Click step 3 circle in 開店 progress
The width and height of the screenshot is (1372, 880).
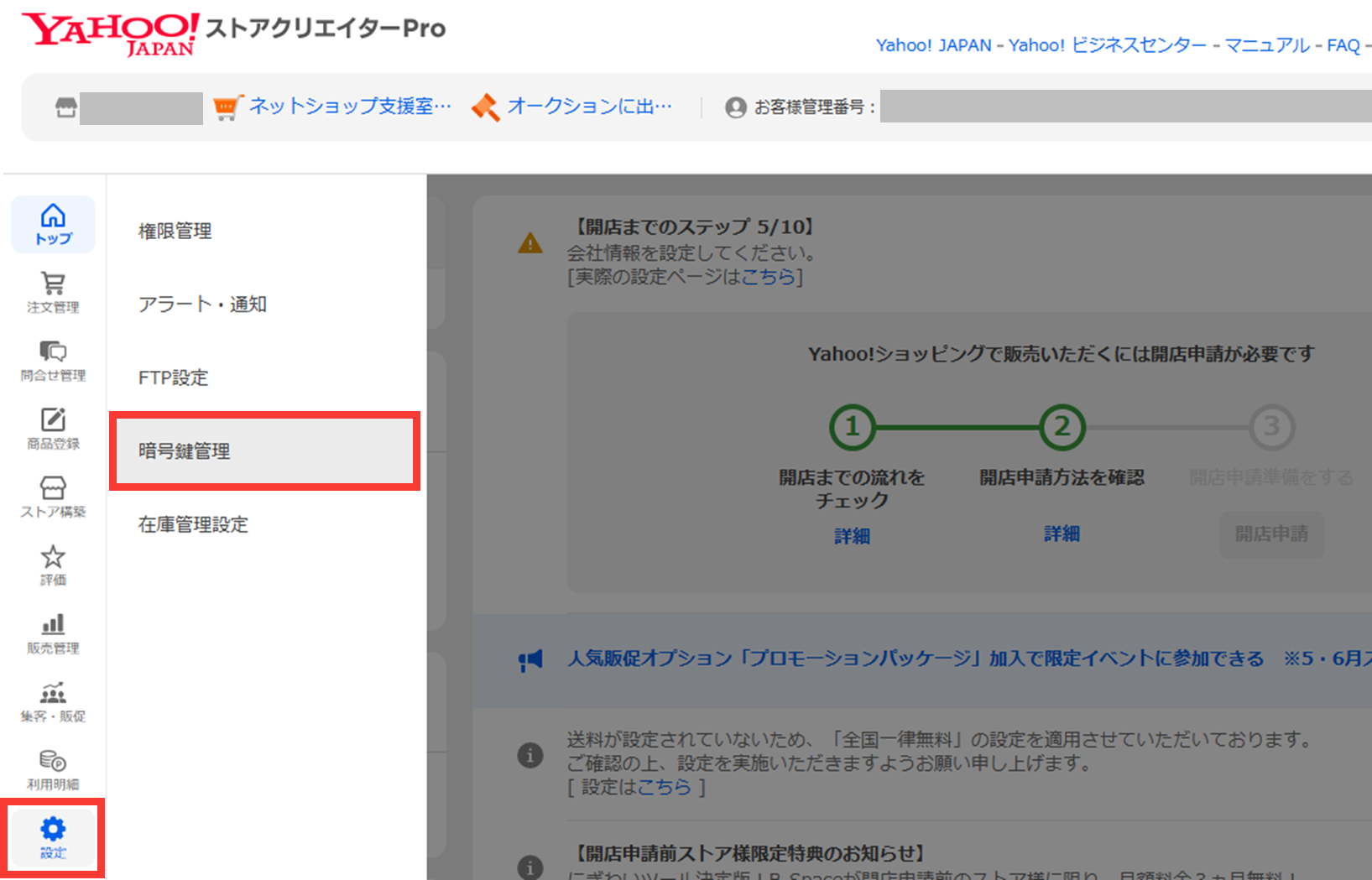click(x=1271, y=427)
